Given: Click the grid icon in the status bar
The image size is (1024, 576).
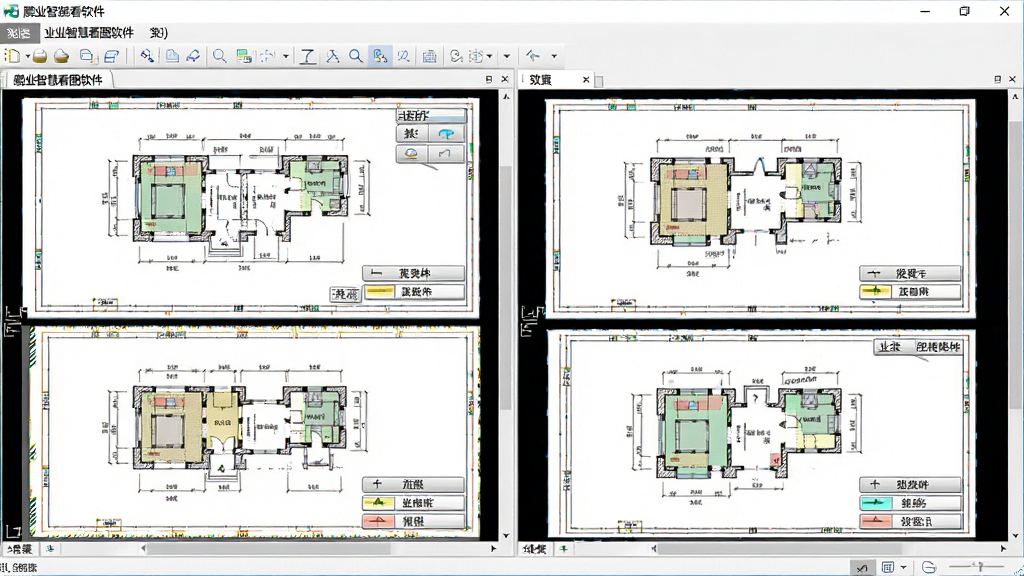Looking at the screenshot, I should [x=888, y=568].
